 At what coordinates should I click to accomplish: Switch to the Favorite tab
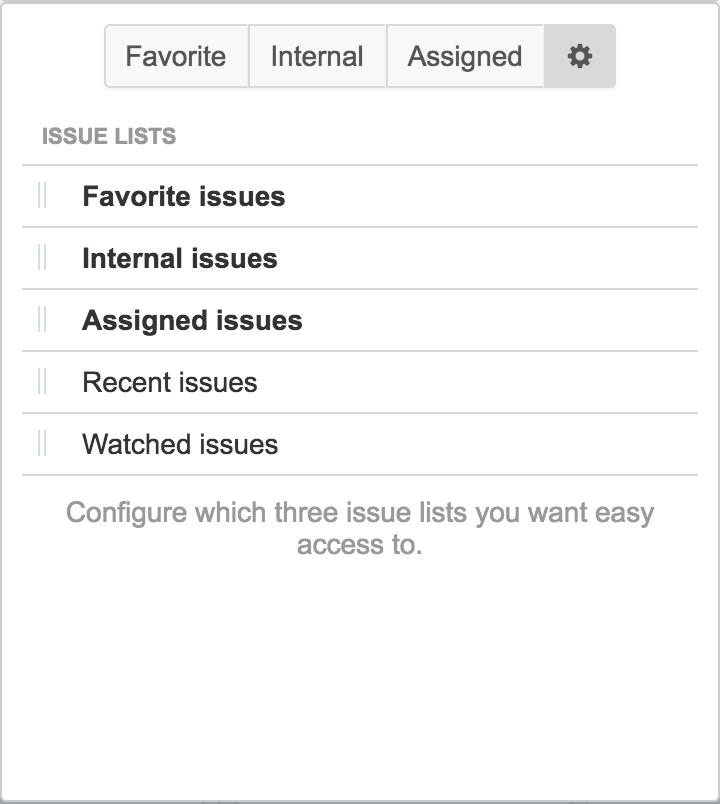pyautogui.click(x=176, y=56)
